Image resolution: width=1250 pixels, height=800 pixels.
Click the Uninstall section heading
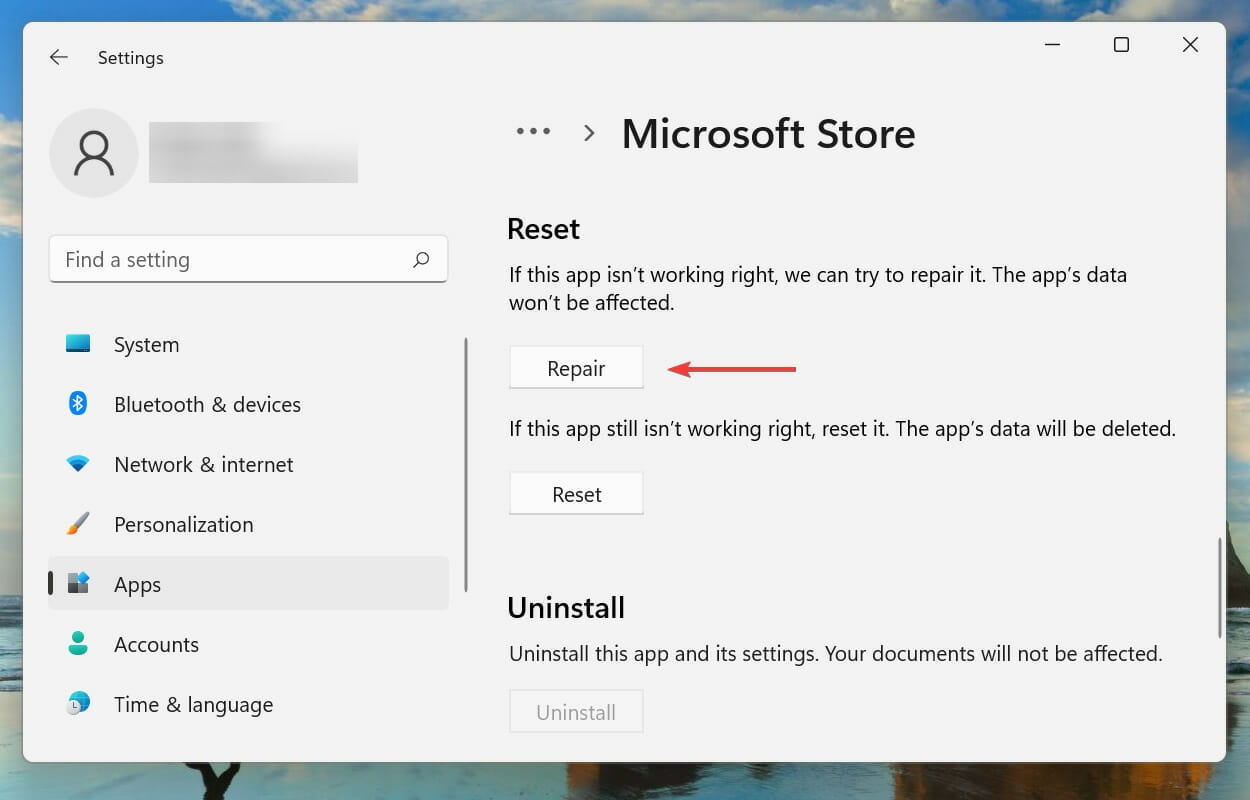coord(566,608)
